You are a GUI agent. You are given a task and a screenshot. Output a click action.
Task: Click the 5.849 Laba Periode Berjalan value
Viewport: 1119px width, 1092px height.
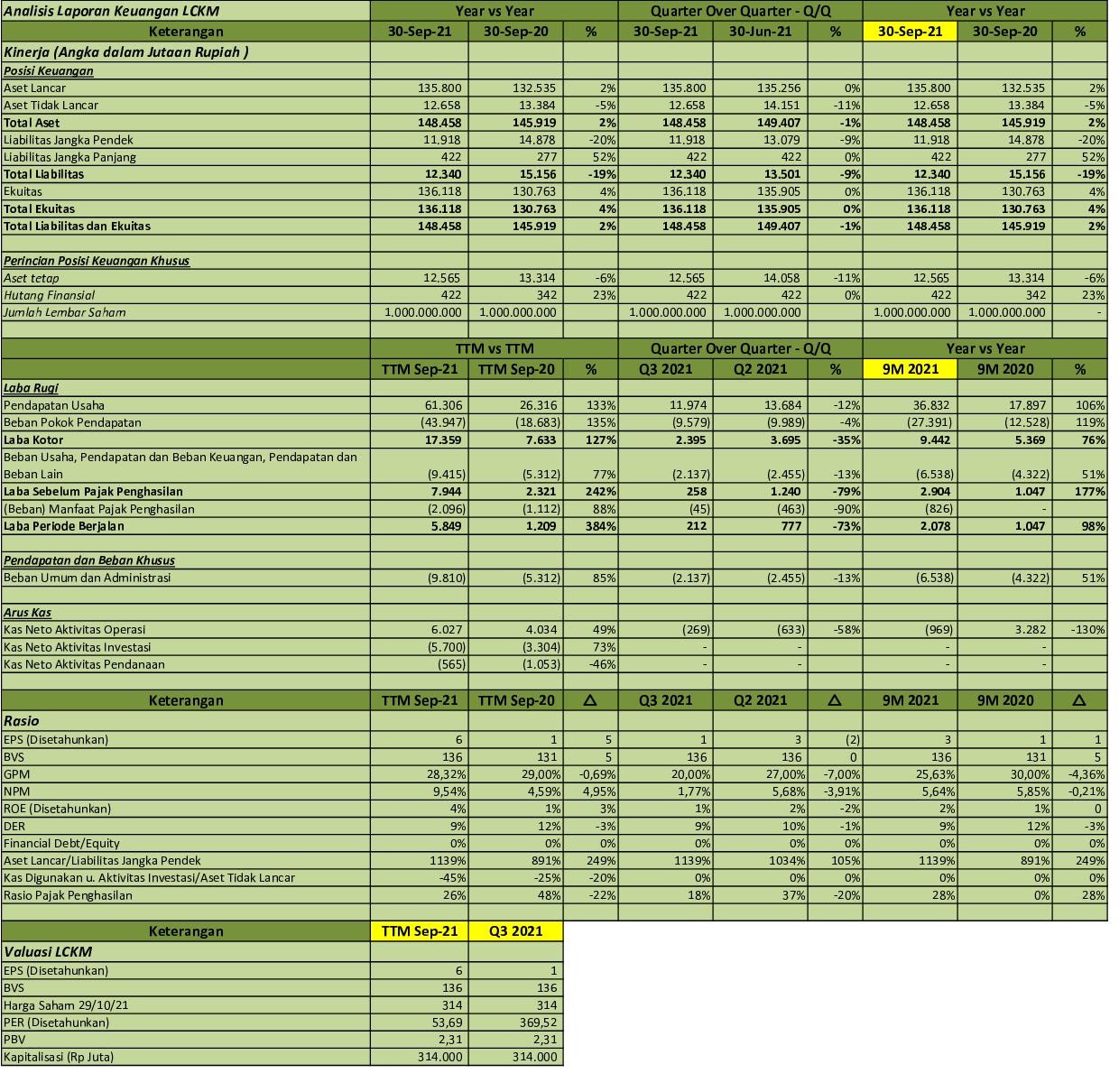(447, 526)
